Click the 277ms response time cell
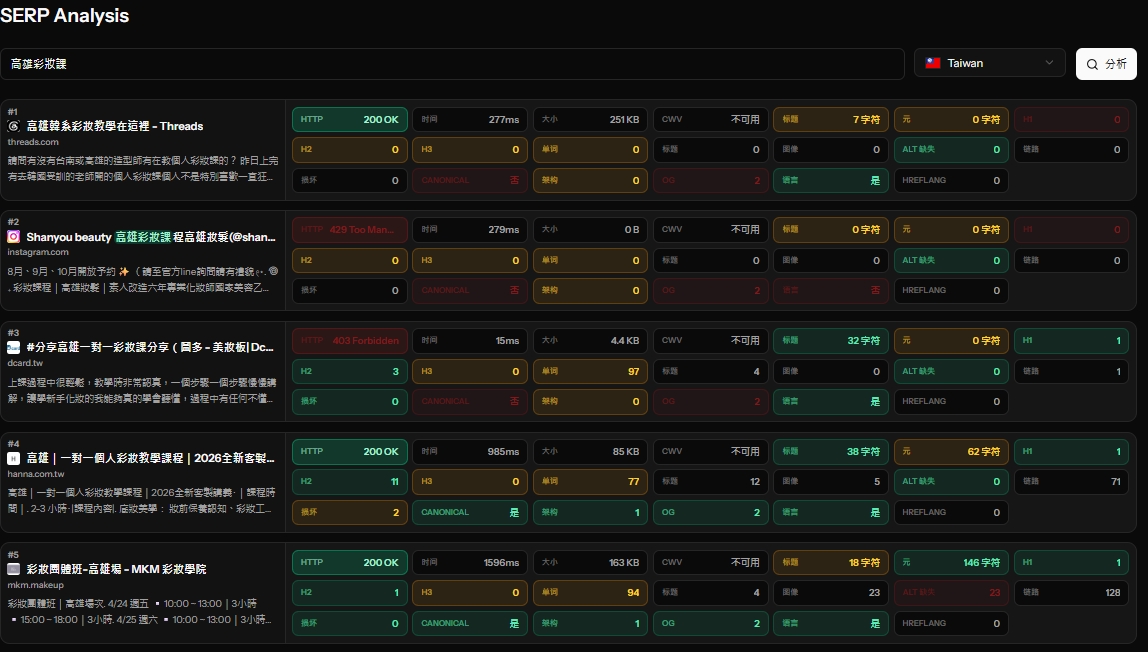The image size is (1148, 652). (x=470, y=119)
